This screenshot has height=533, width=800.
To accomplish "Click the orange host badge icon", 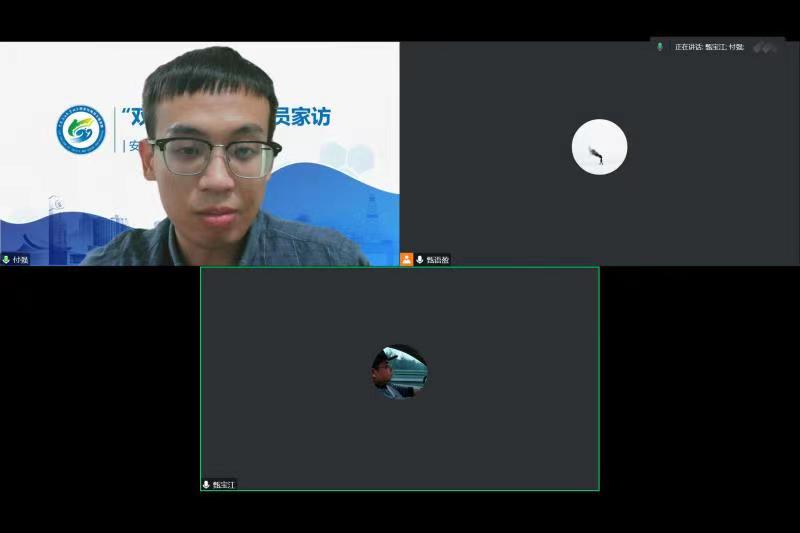I will coord(407,259).
